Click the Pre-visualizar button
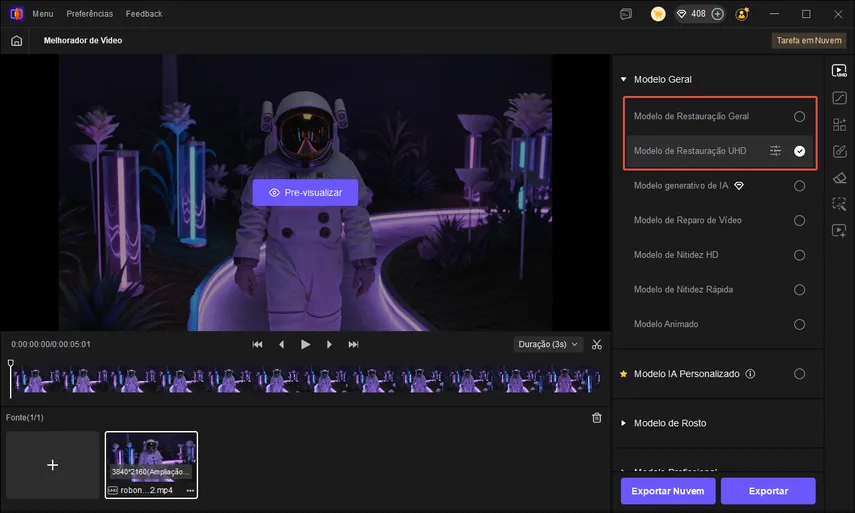 click(x=305, y=192)
